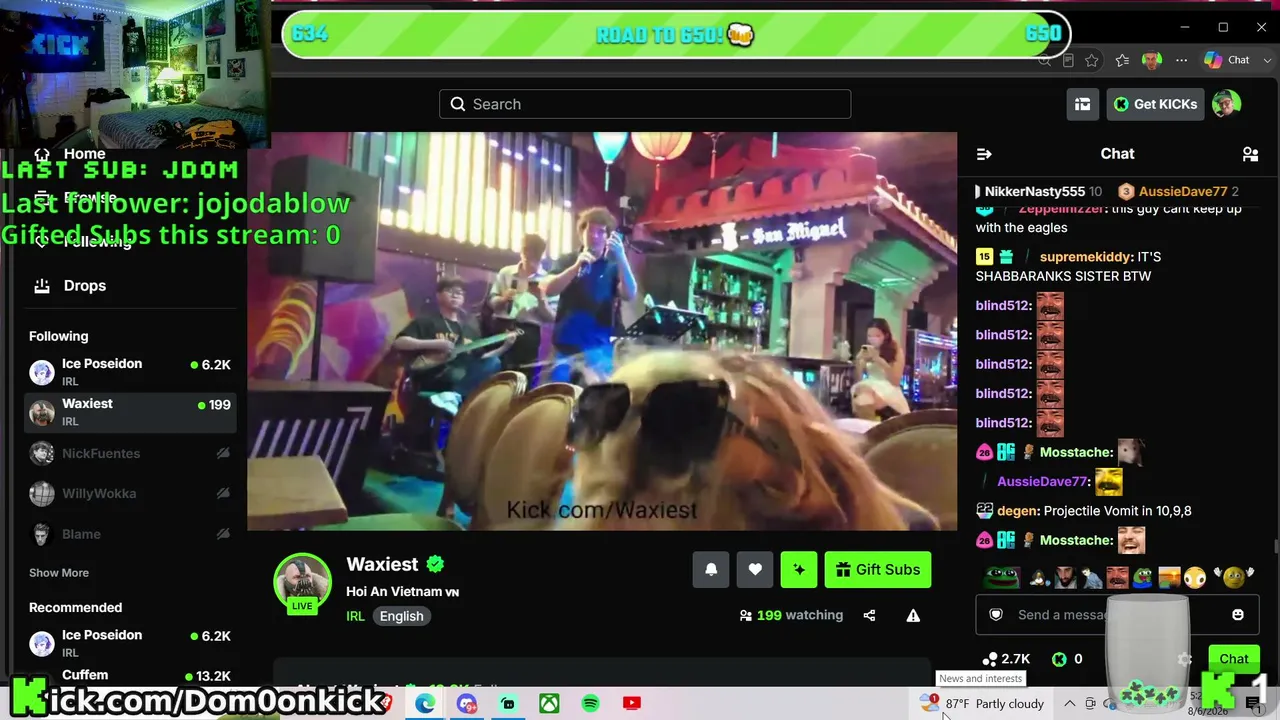The height and width of the screenshot is (720, 1280).
Task: Open Spotify from the taskbar
Action: [x=590, y=704]
